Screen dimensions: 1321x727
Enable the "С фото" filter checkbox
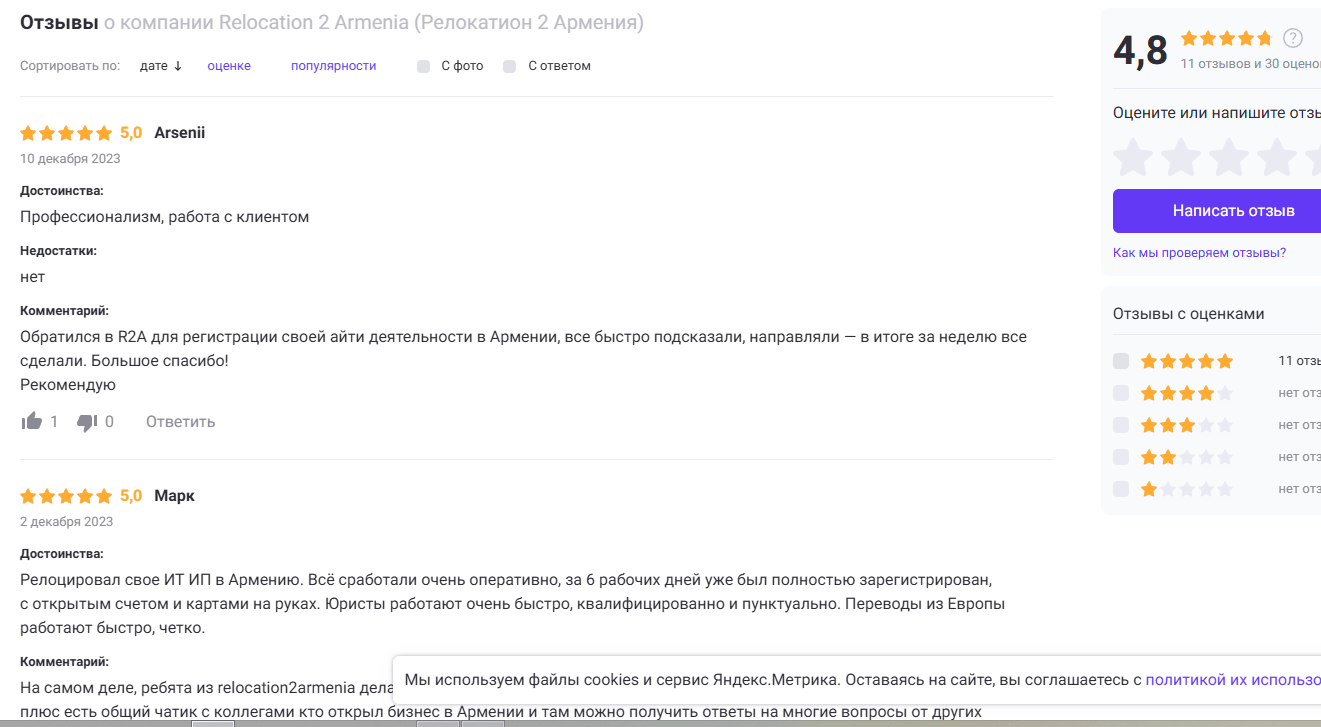click(424, 66)
